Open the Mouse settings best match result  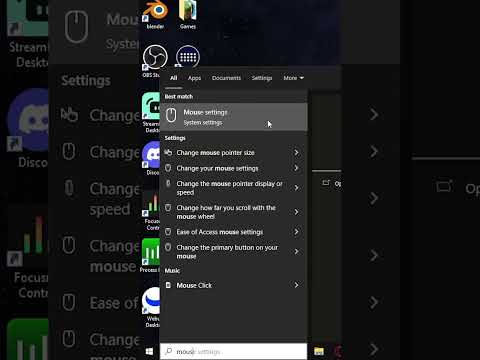[233, 117]
